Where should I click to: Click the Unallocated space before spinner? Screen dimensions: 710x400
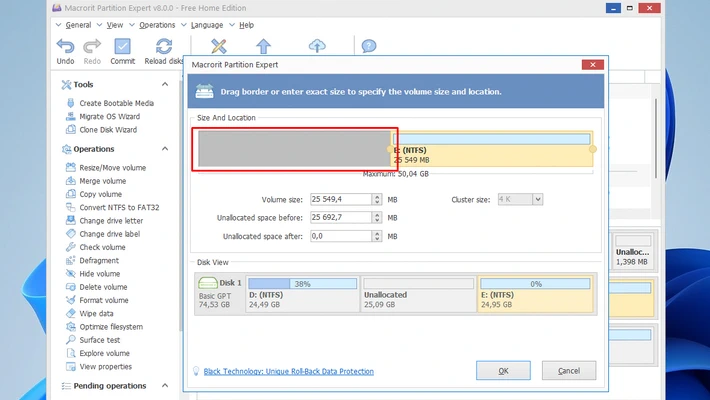point(377,217)
